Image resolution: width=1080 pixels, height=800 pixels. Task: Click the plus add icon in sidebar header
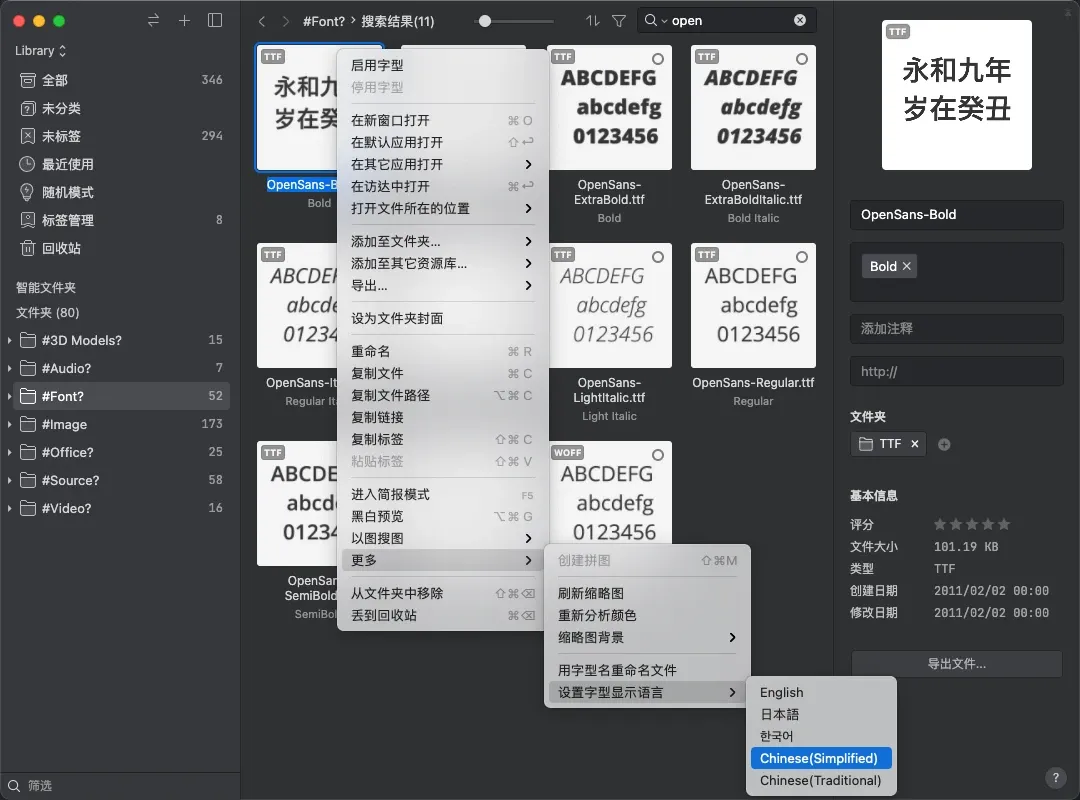184,21
